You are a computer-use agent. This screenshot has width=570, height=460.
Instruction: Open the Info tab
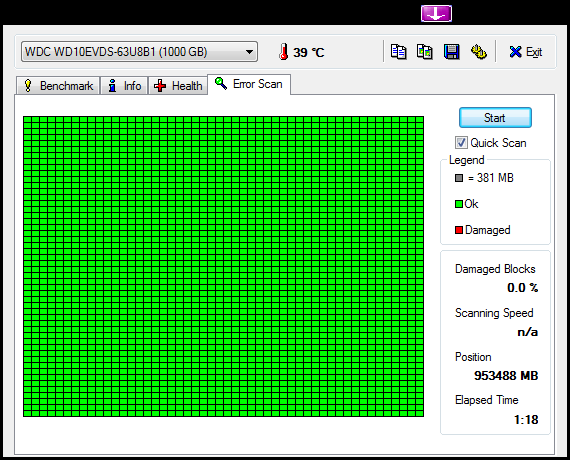pos(124,86)
